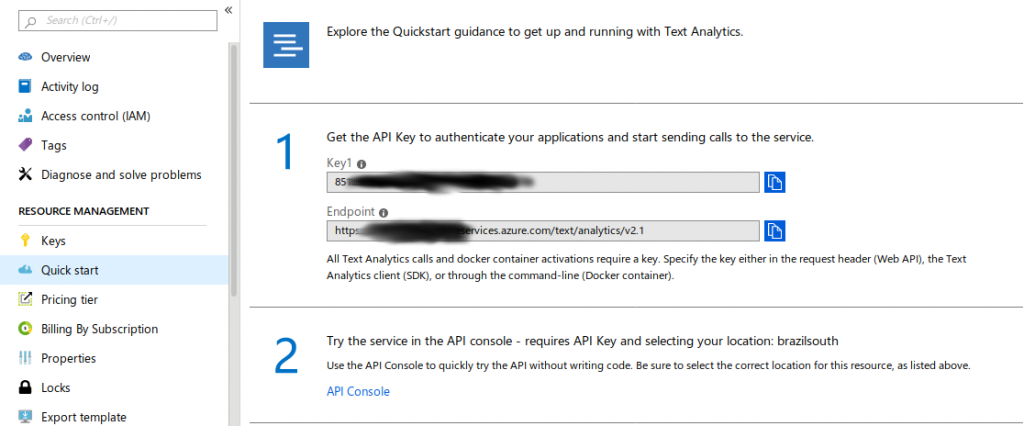Click the Billing By Subscription icon

(x=25, y=329)
